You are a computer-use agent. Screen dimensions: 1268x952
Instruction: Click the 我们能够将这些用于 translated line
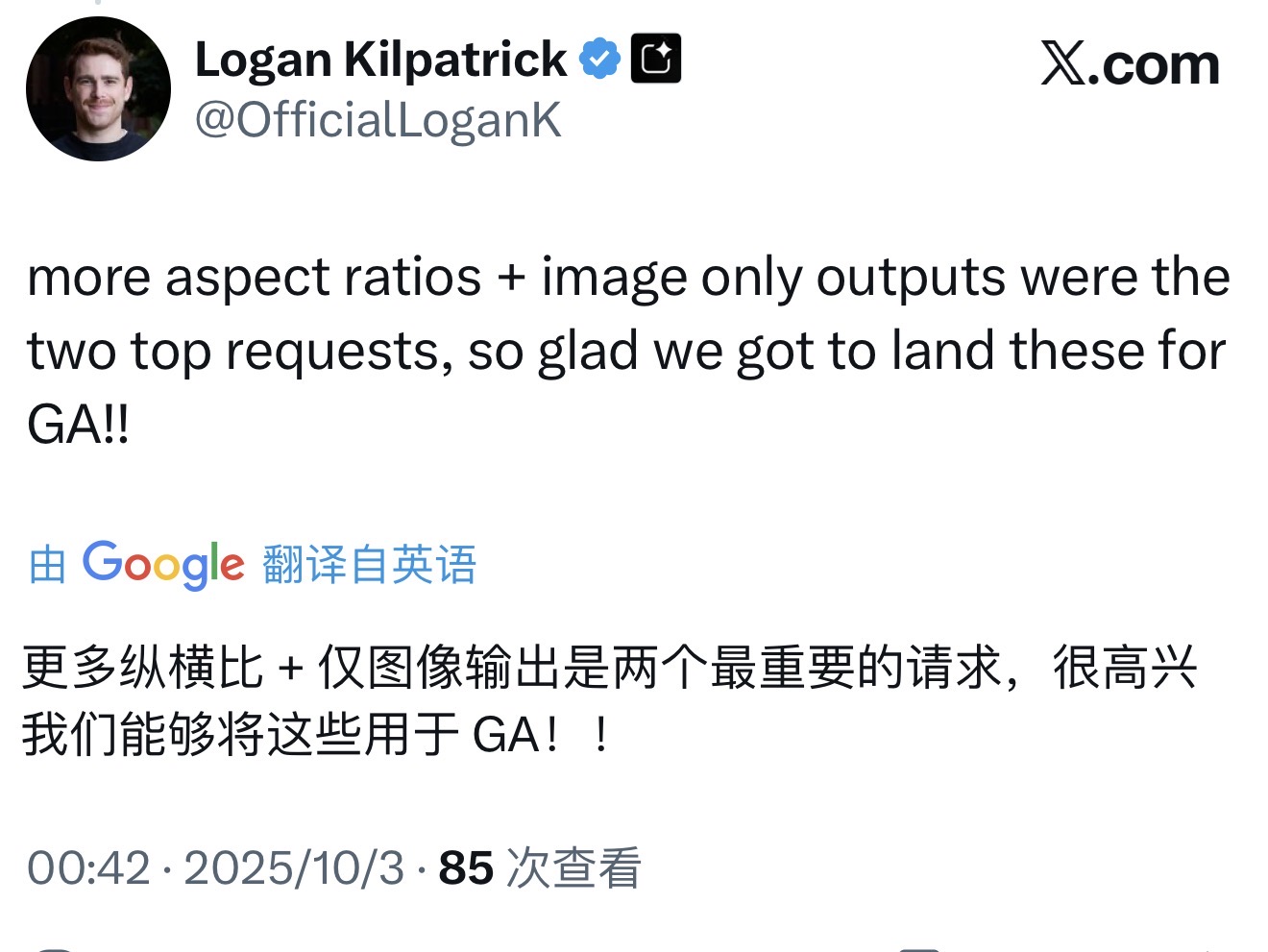coord(245,736)
